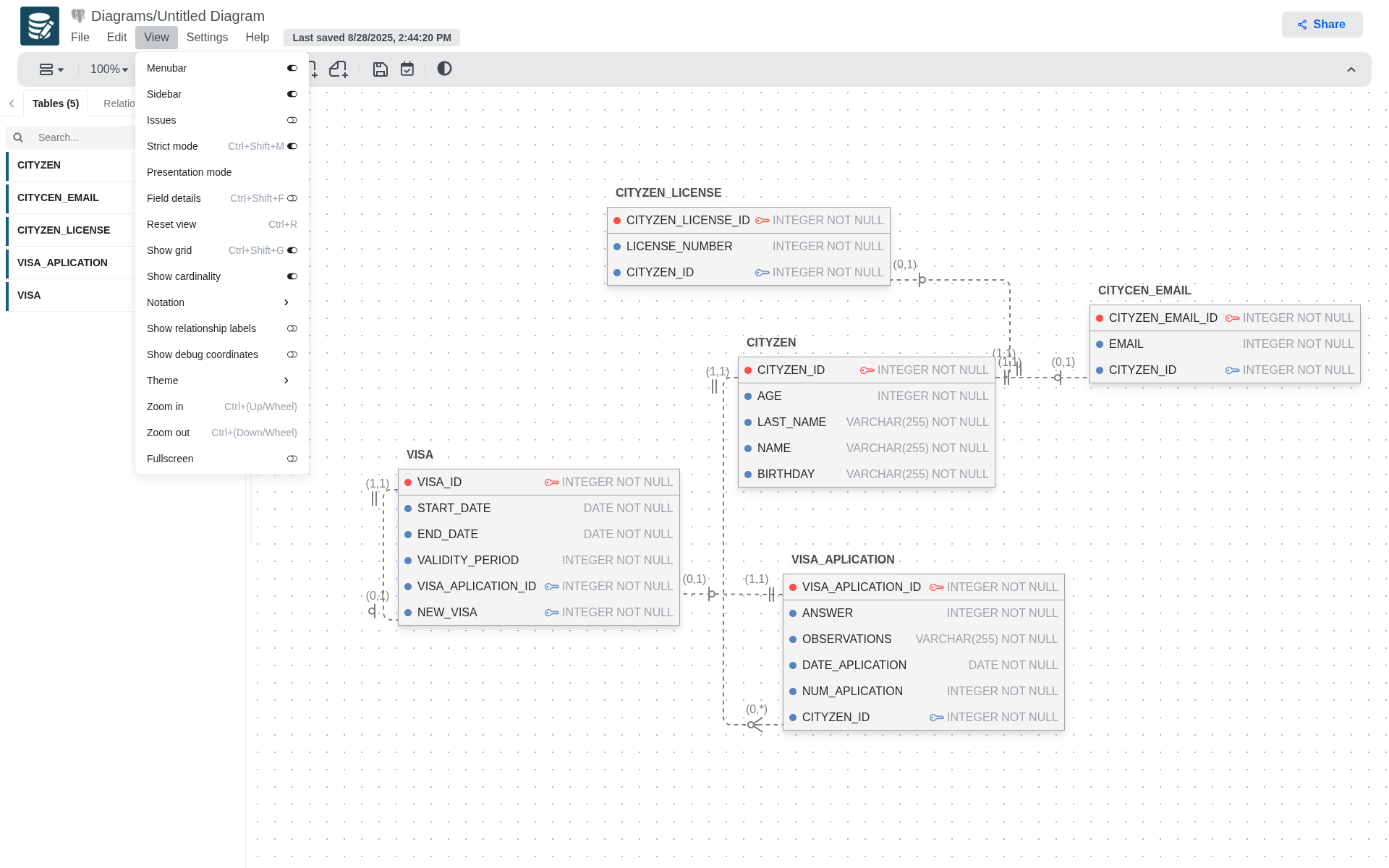
Task: Click the search magnifier icon in sidebar
Action: click(18, 137)
